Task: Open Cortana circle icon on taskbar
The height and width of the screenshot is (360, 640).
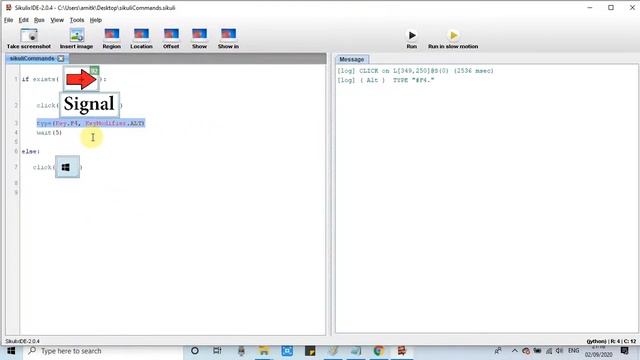Action: coord(195,351)
